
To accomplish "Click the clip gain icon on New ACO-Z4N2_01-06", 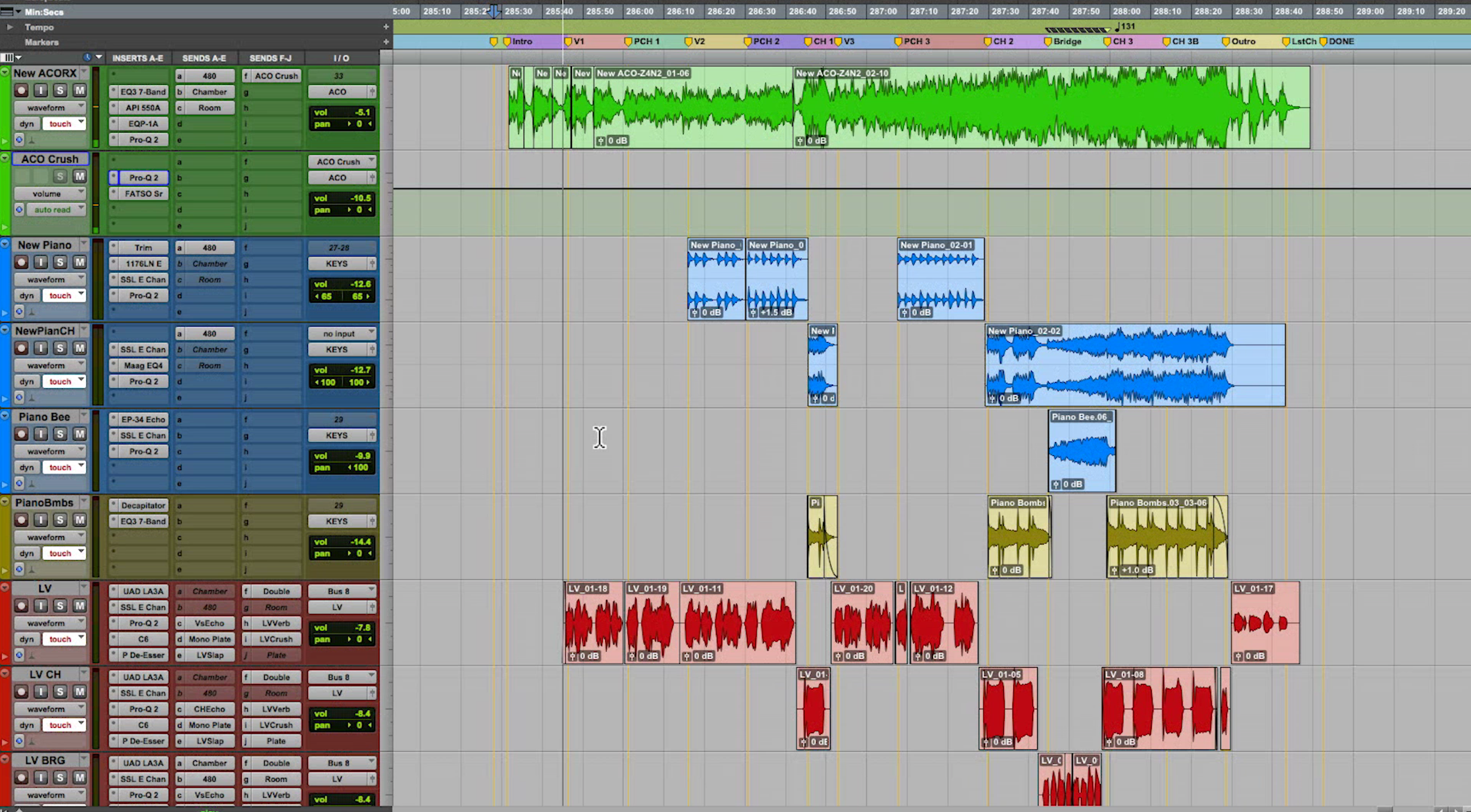I will (x=600, y=141).
